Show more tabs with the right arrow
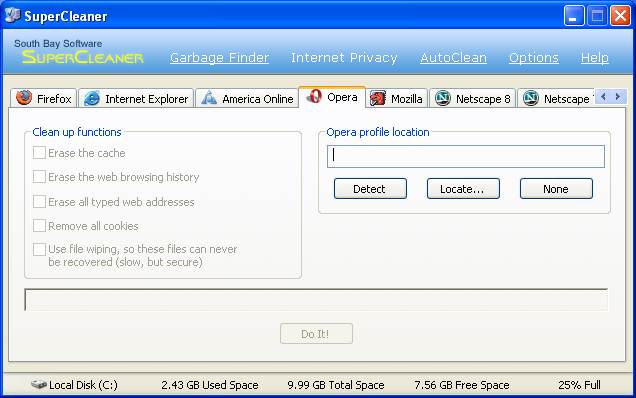The image size is (636, 398). 618,97
